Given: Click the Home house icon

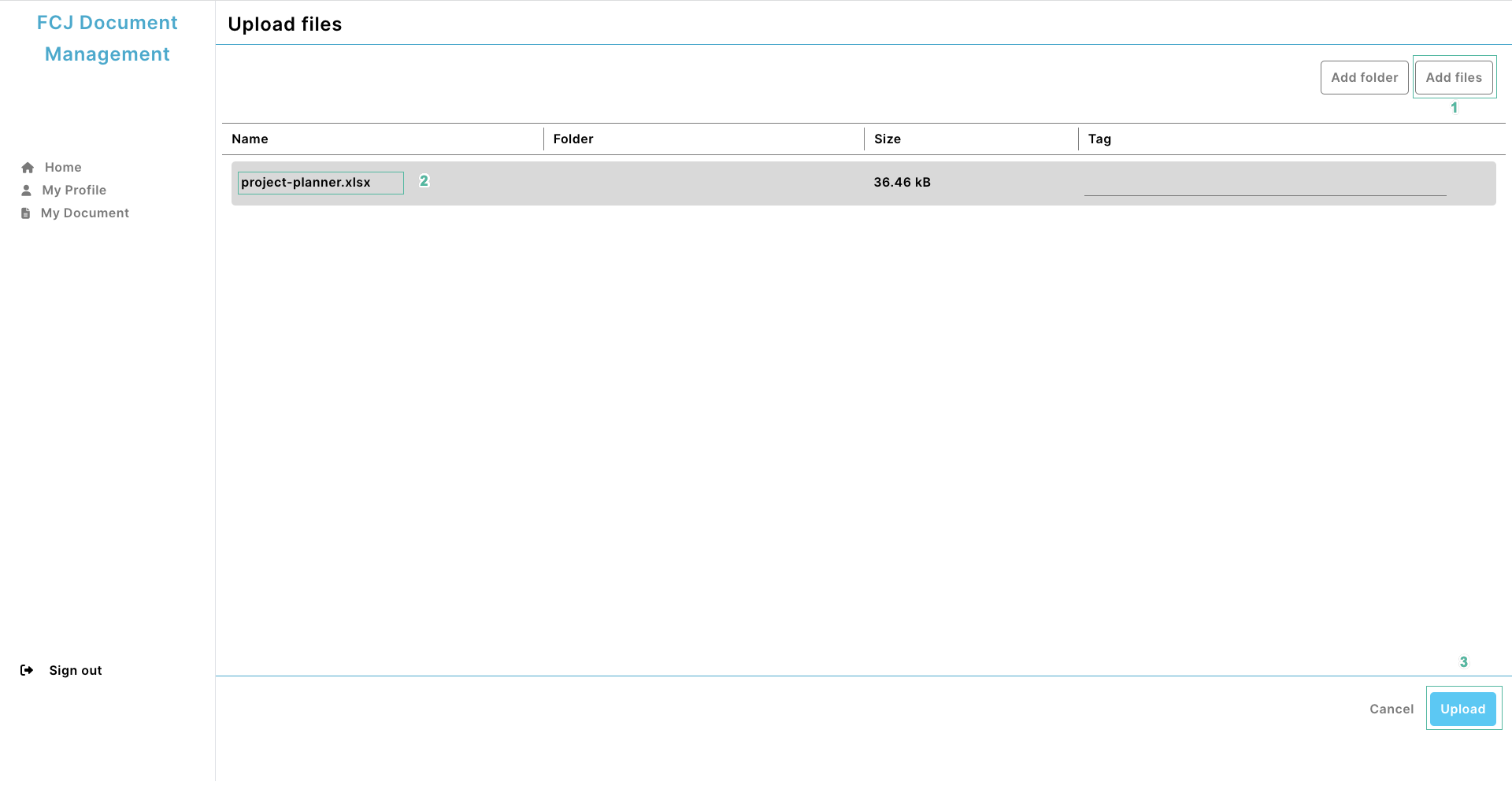Looking at the screenshot, I should (28, 168).
